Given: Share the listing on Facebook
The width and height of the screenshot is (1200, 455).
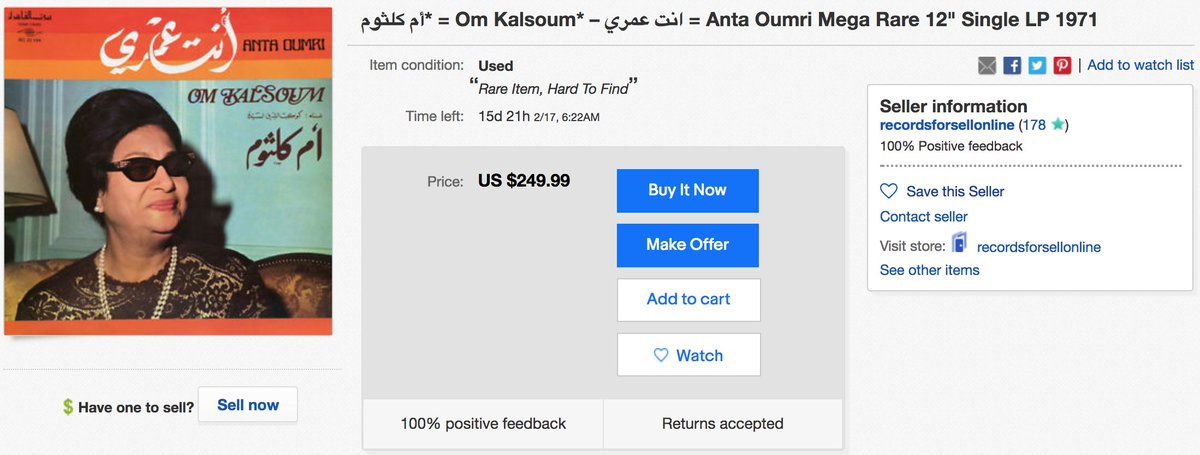Looking at the screenshot, I should (1012, 65).
